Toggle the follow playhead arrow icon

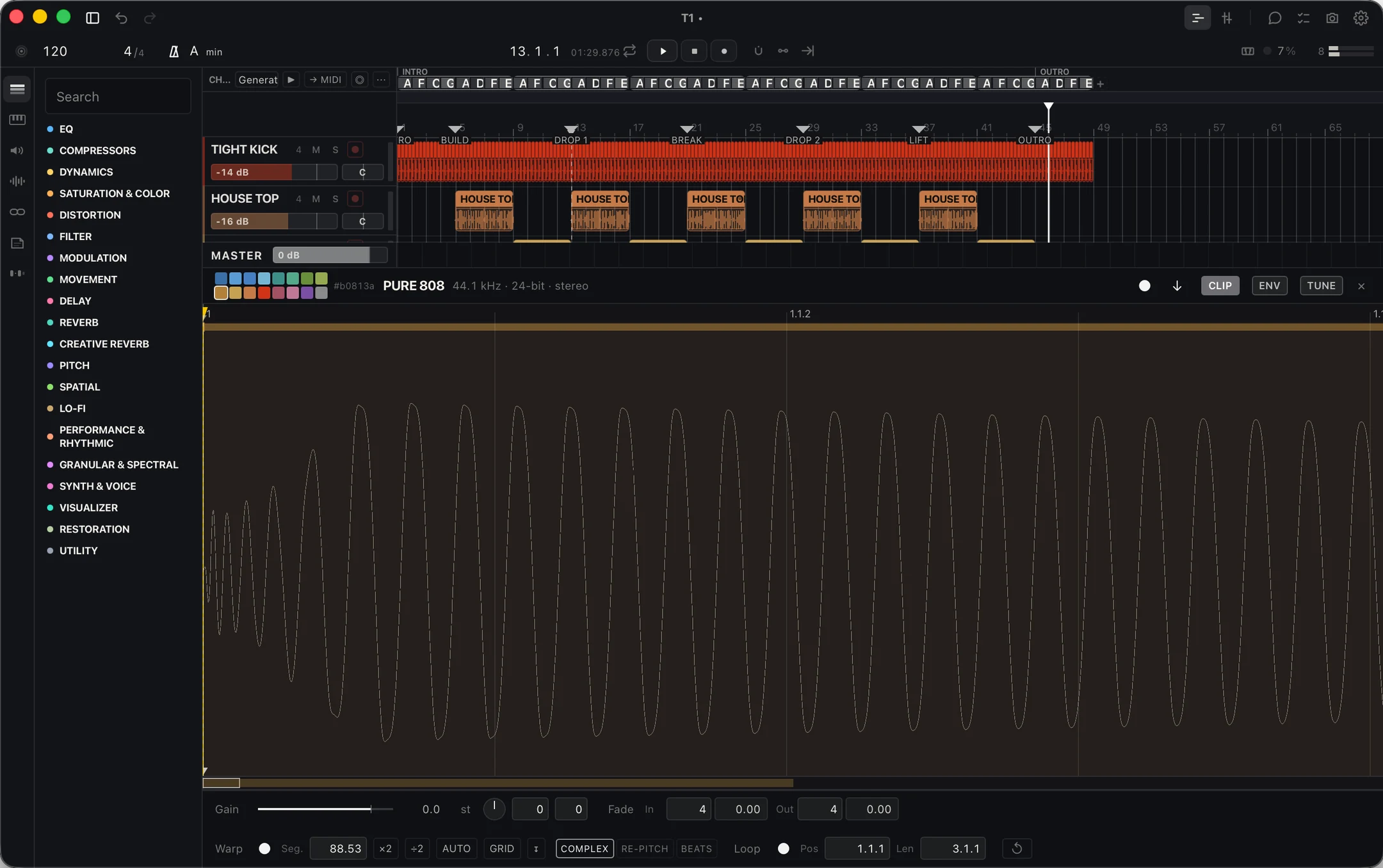[x=808, y=51]
